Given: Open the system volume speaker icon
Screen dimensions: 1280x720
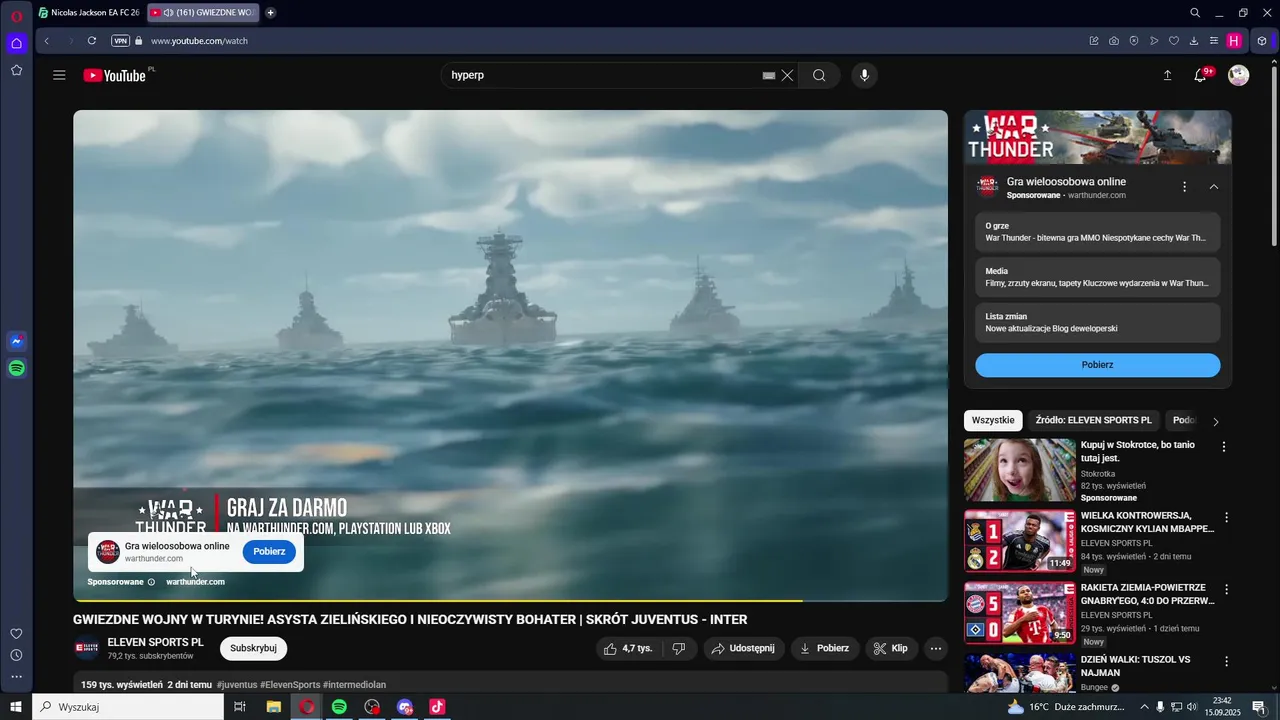Looking at the screenshot, I should tap(1192, 707).
